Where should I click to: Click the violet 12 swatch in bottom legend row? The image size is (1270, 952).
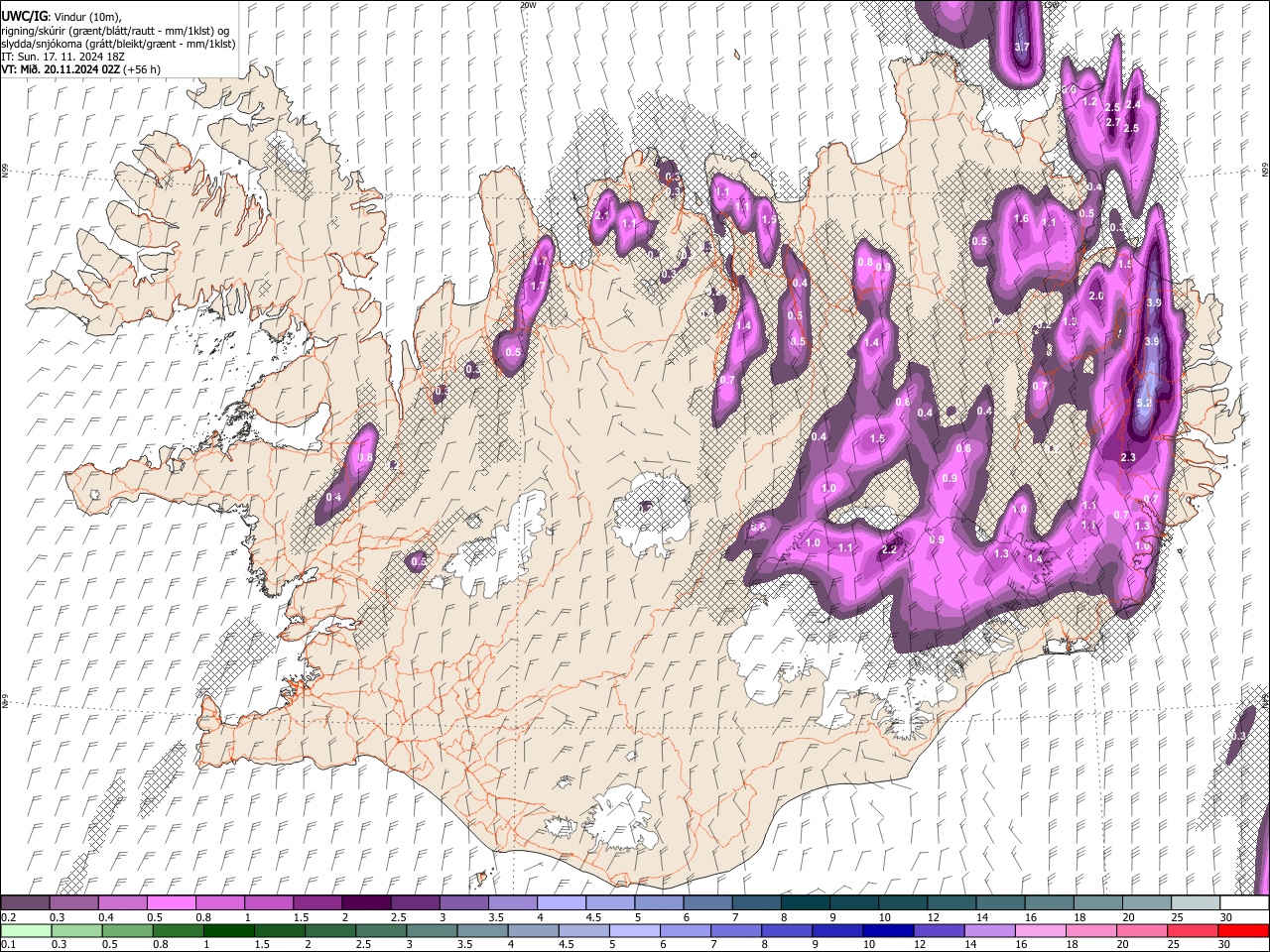click(938, 930)
